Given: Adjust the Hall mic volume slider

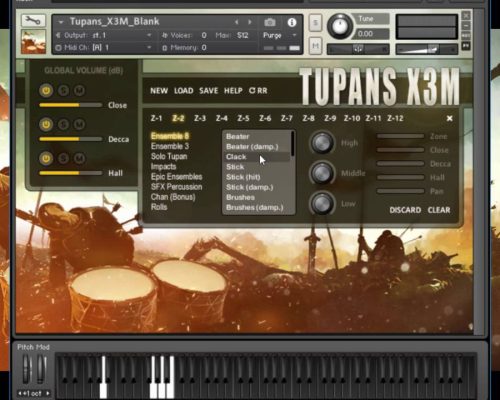Looking at the screenshot, I should (71, 173).
